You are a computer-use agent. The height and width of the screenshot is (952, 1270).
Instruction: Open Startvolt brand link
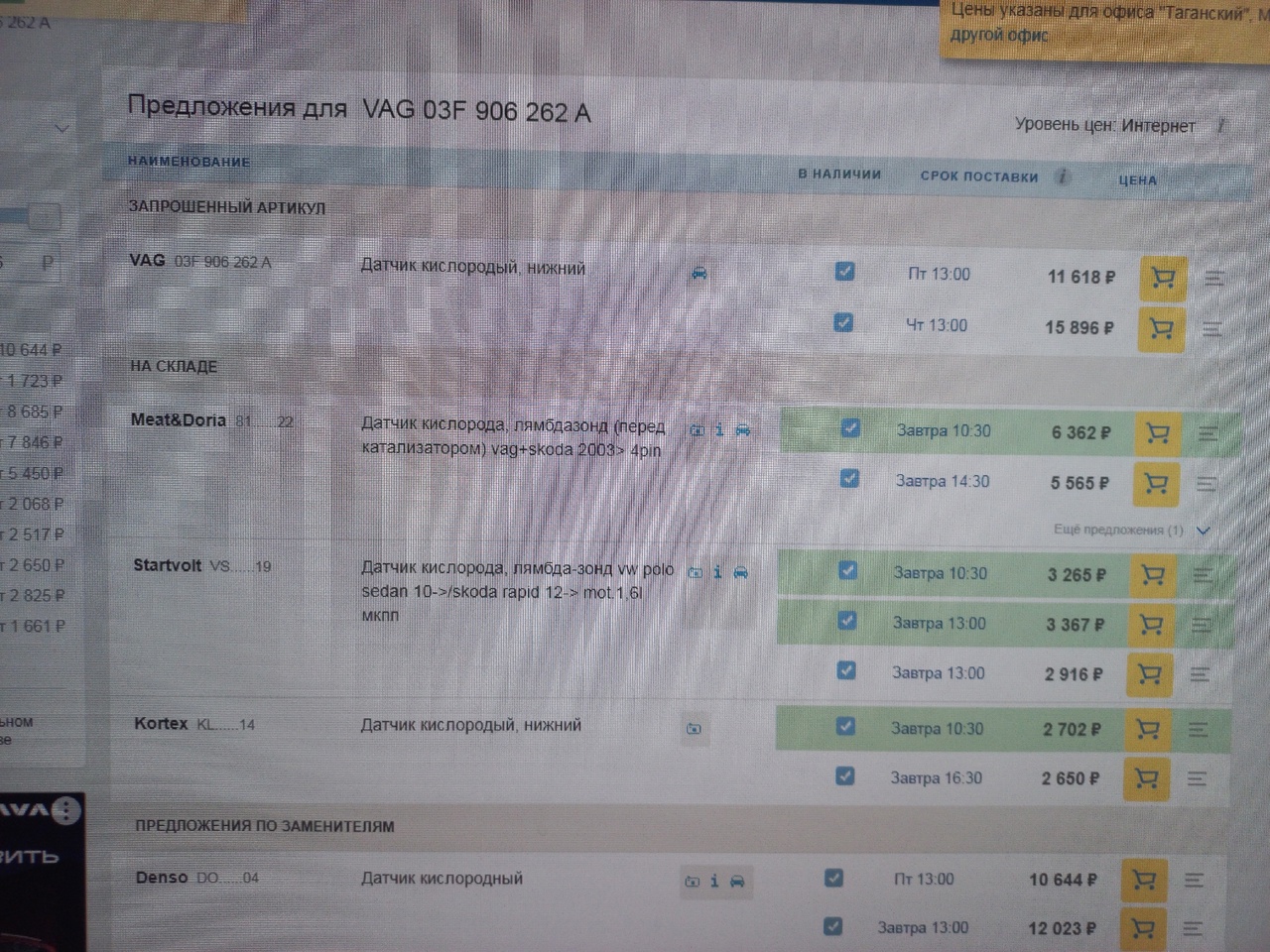(168, 565)
